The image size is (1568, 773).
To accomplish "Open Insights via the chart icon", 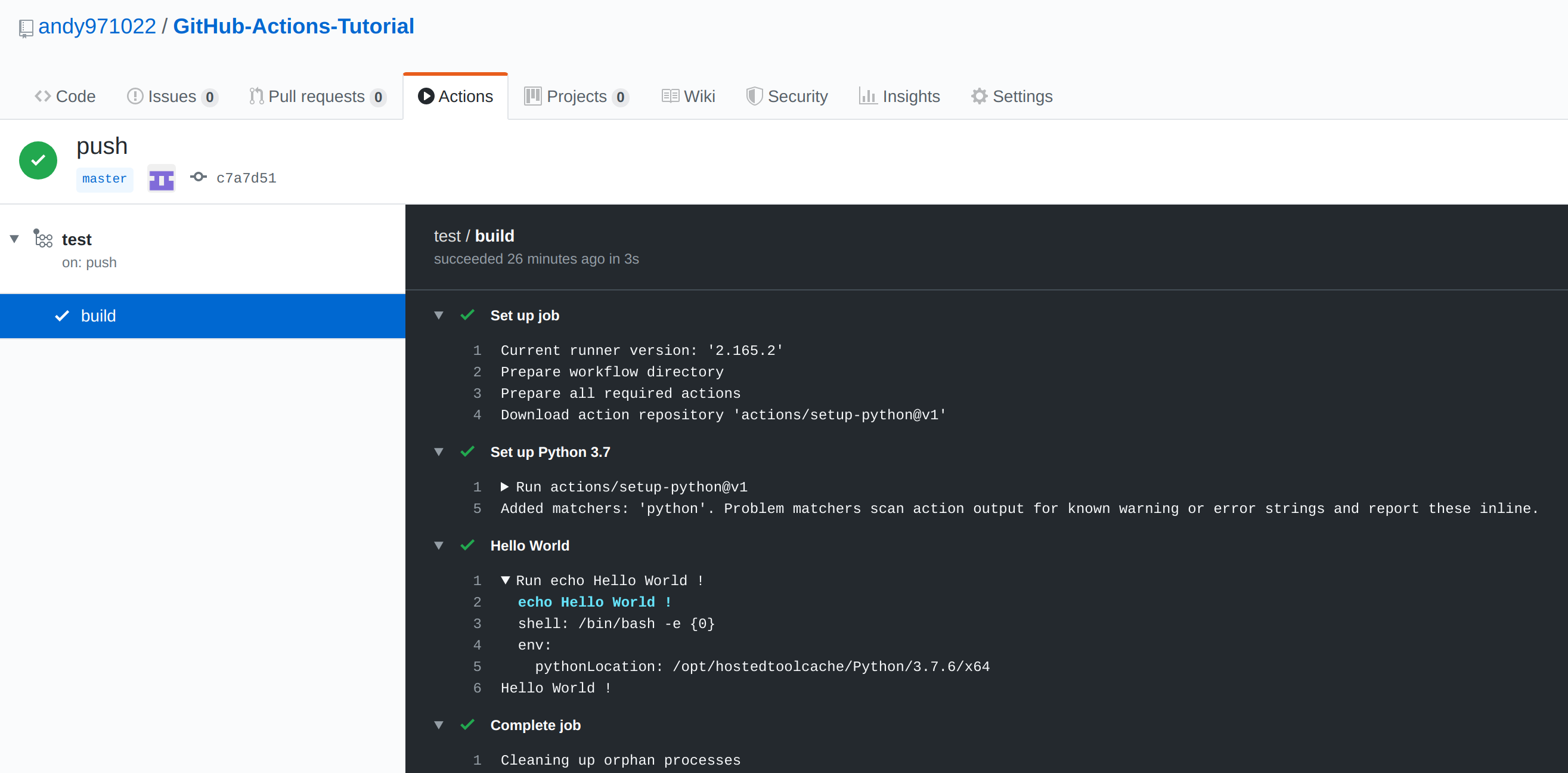I will [868, 95].
